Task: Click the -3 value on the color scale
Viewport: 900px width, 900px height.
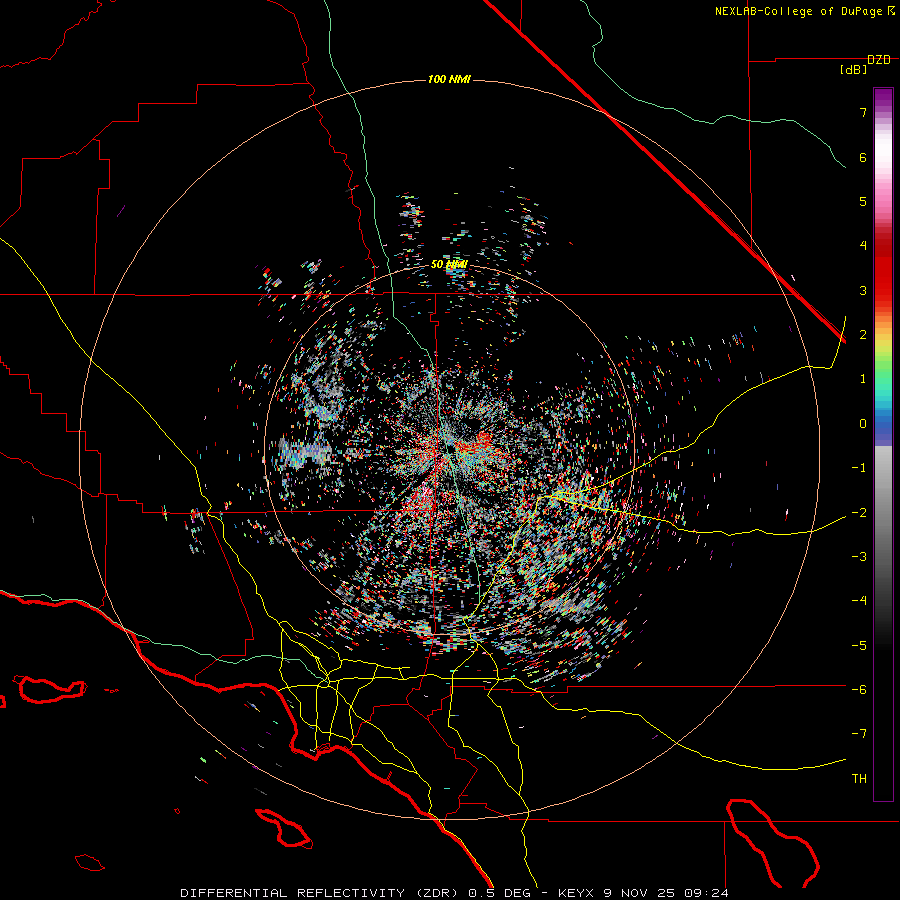Action: (x=859, y=556)
